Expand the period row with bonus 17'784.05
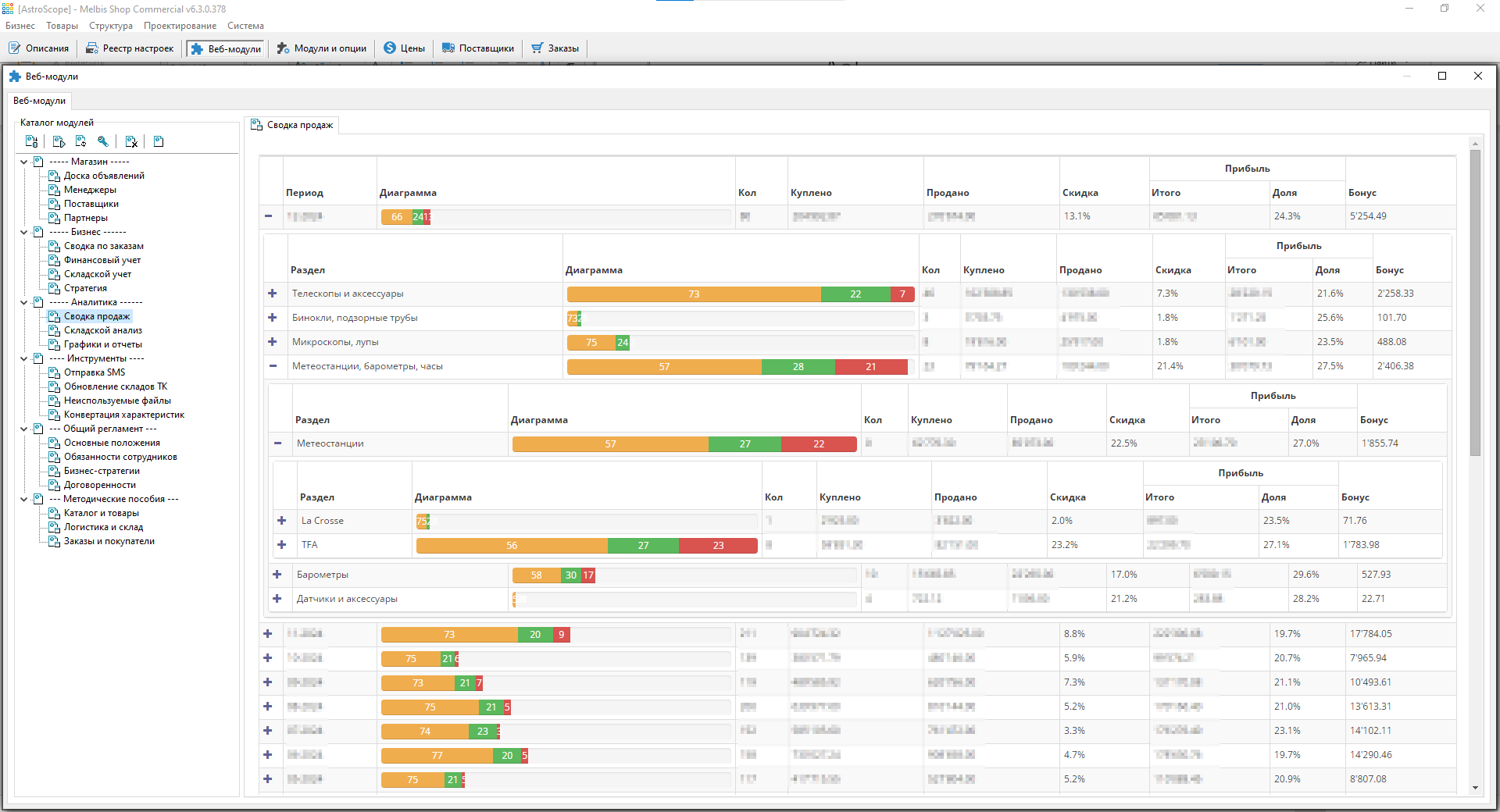This screenshot has width=1500, height=812. coord(268,634)
